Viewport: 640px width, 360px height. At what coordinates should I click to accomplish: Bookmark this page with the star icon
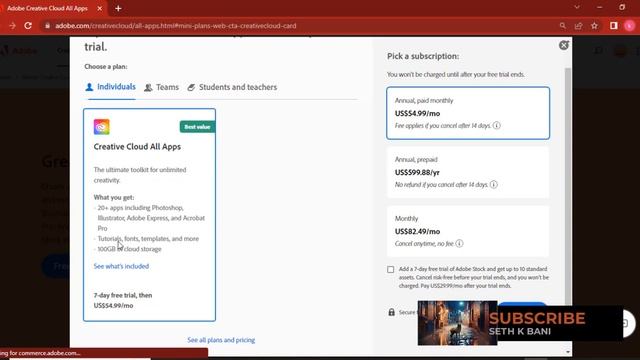(594, 26)
